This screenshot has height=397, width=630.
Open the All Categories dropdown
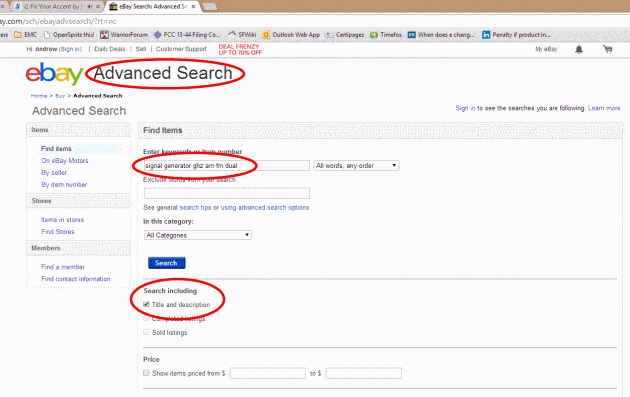click(198, 235)
